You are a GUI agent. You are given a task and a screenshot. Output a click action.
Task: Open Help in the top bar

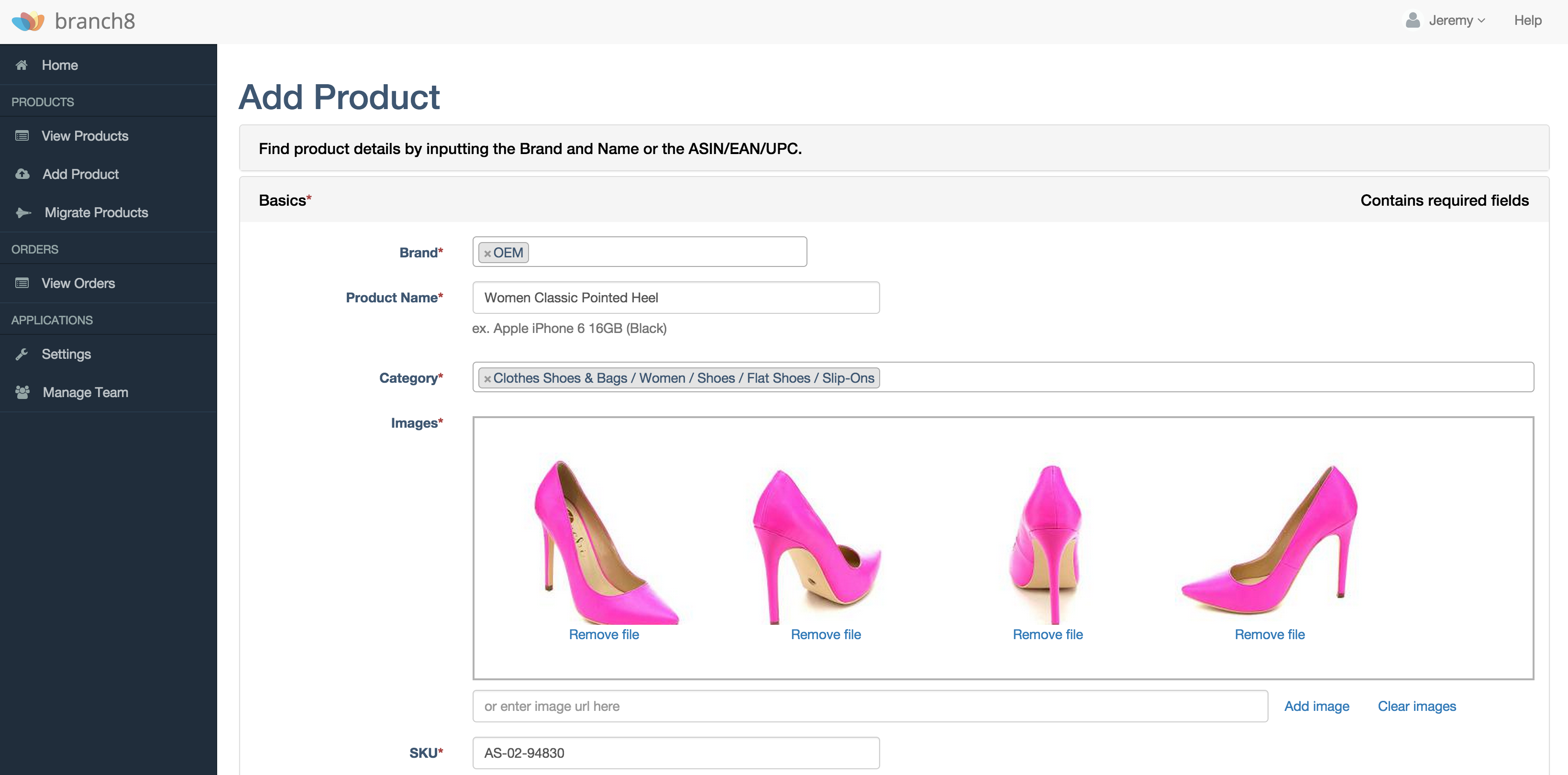pyautogui.click(x=1527, y=21)
